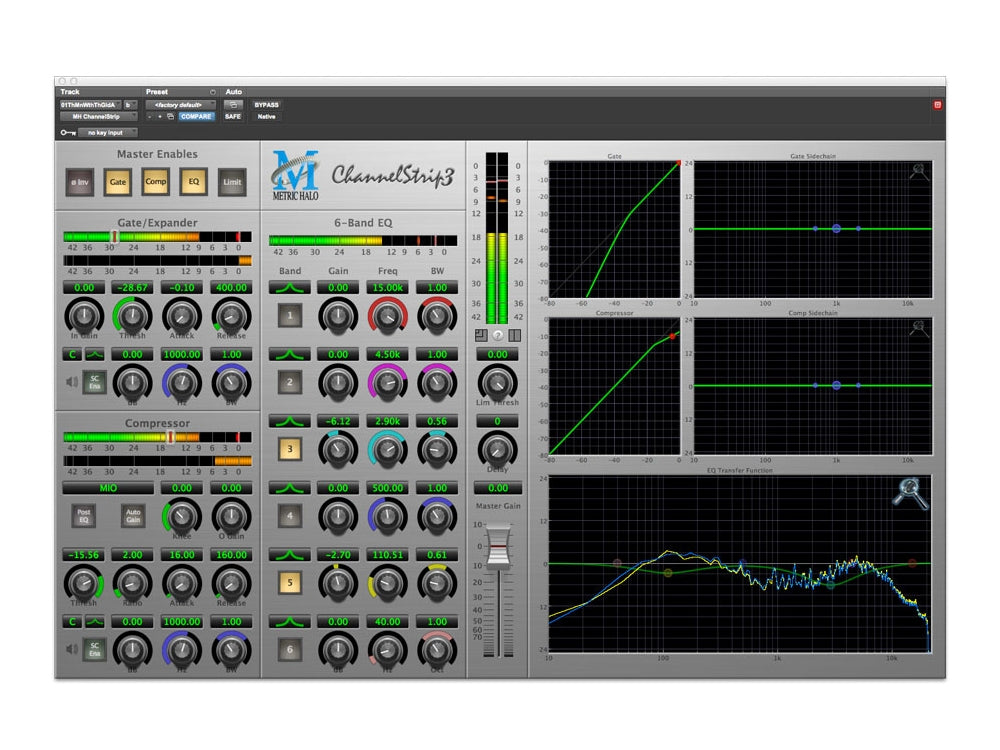Toggle the Comp master enable button
Image resolution: width=1000 pixels, height=750 pixels.
(156, 182)
